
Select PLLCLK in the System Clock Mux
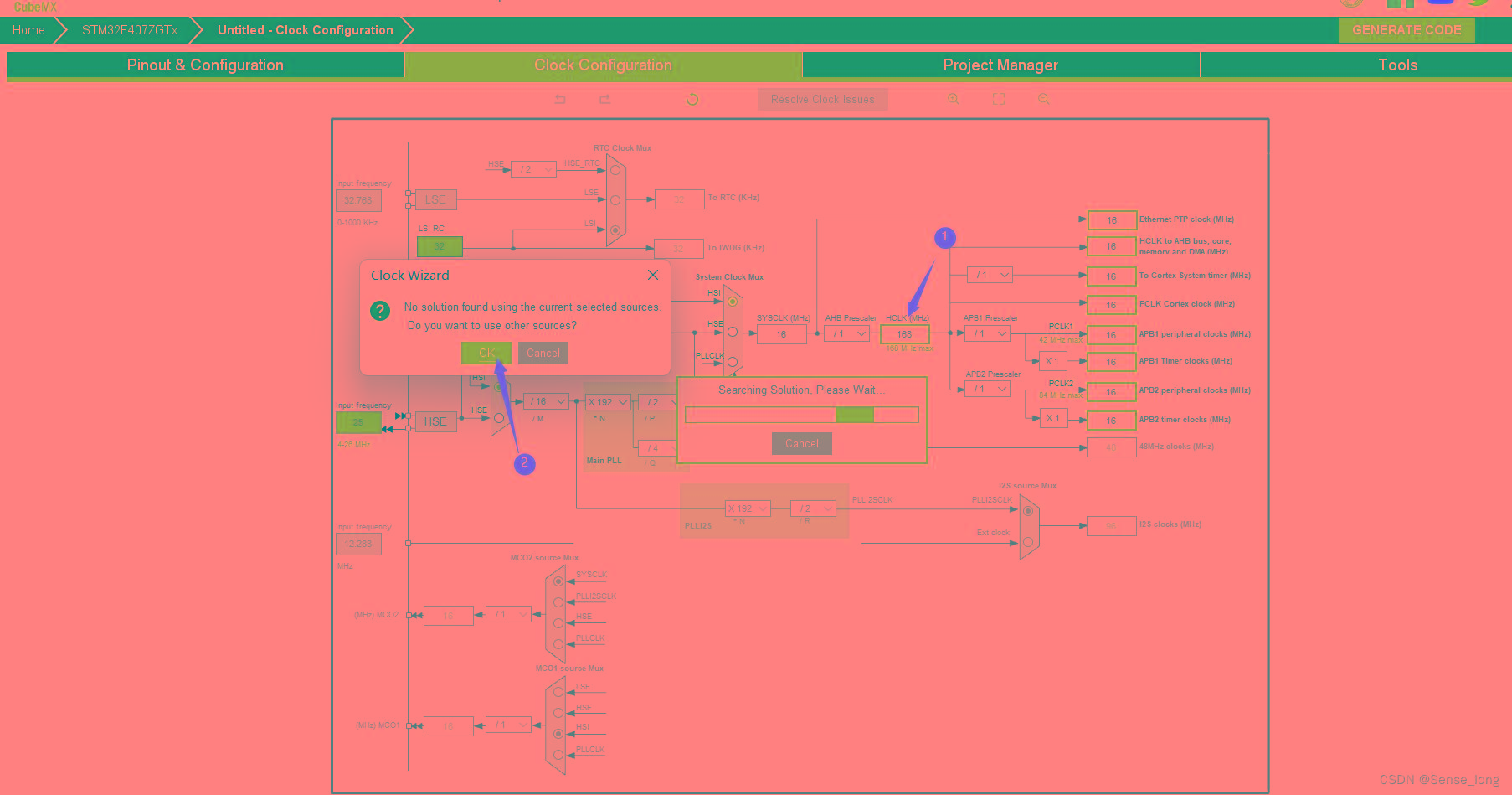tap(733, 362)
